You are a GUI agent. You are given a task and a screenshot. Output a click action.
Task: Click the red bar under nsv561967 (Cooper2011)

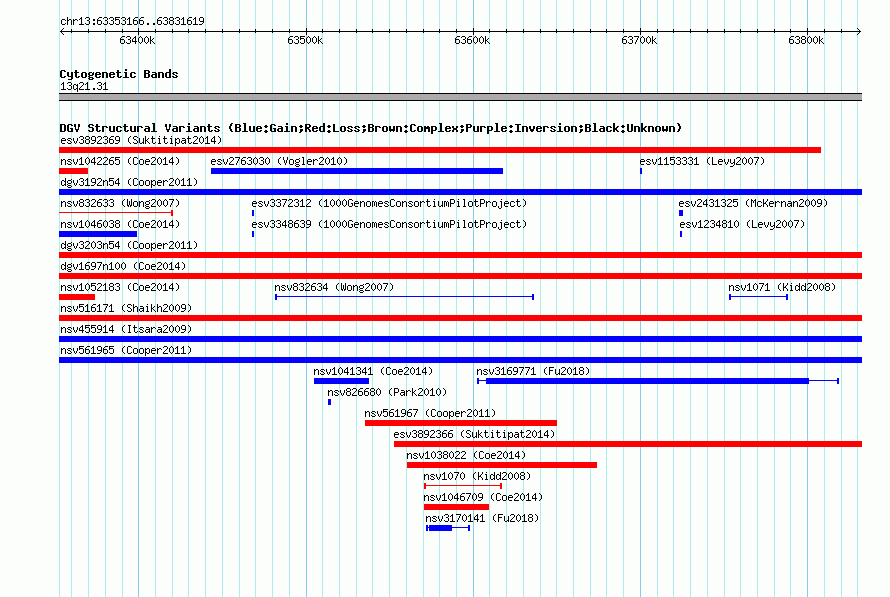[461, 423]
